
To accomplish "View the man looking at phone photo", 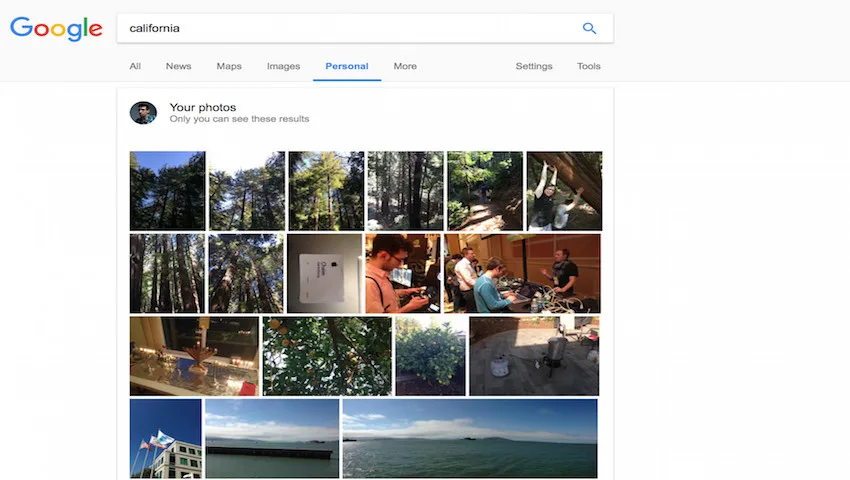I will 403,273.
